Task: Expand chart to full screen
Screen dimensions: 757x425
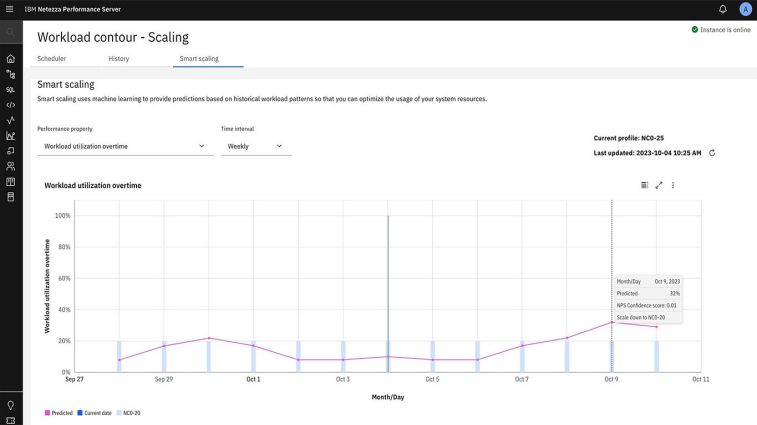Action: 659,185
